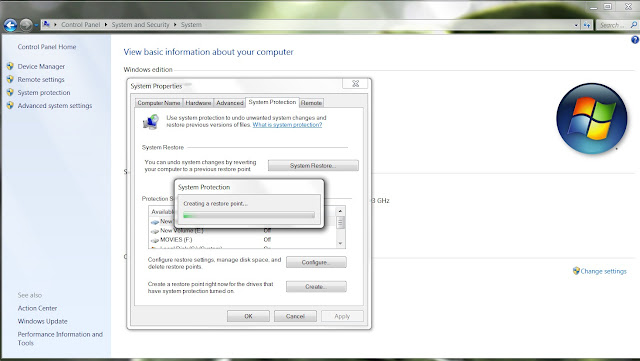
Task: Click the shield icon beside Remote settings
Action: coord(10,79)
